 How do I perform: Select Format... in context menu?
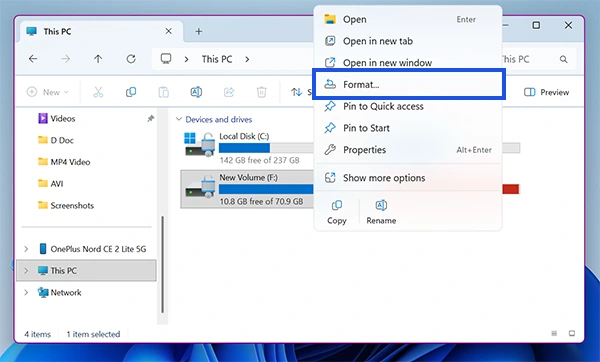coord(408,84)
